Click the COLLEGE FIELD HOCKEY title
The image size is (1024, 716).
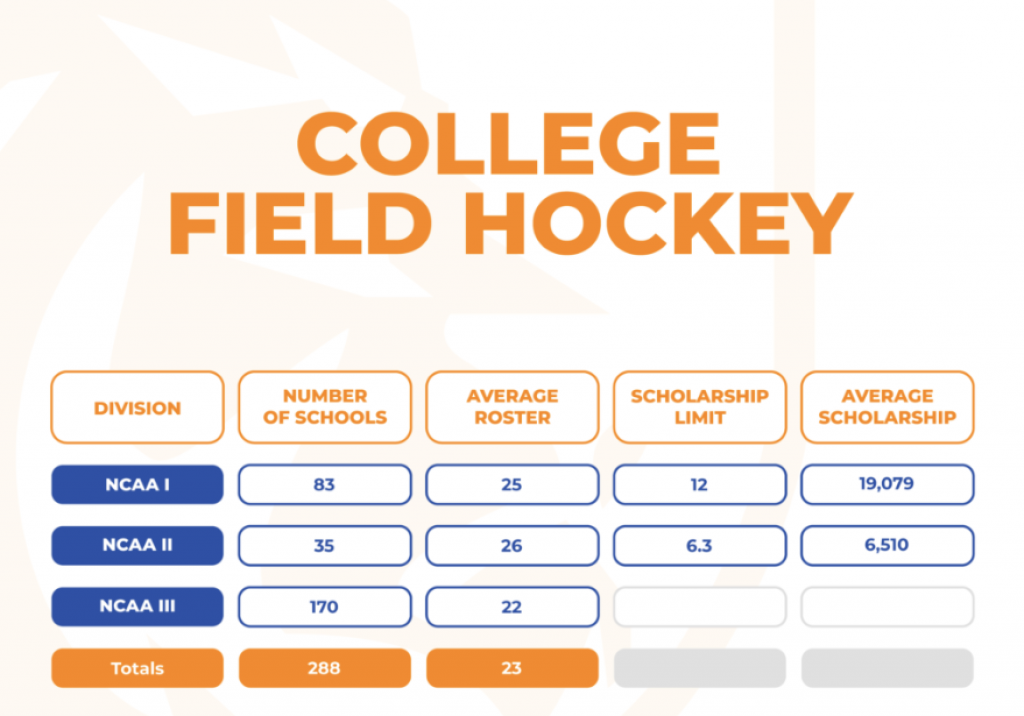[x=510, y=185]
